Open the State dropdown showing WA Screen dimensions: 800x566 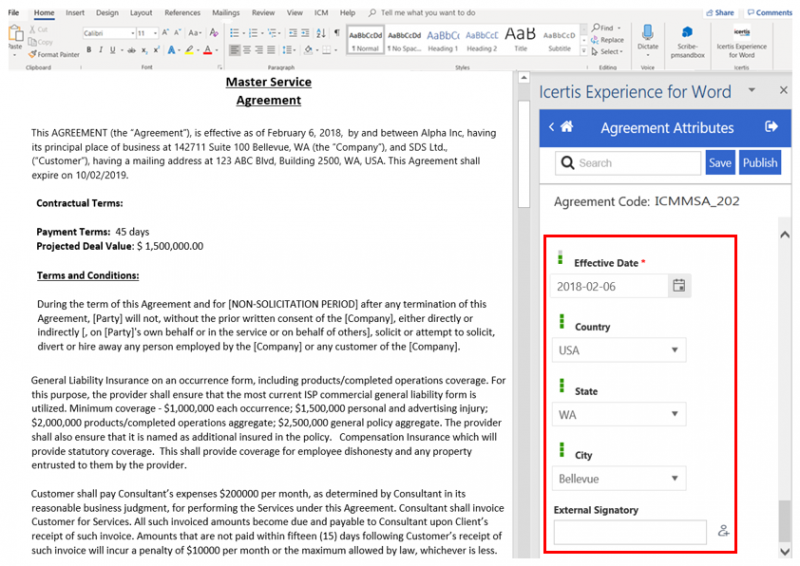click(x=619, y=414)
